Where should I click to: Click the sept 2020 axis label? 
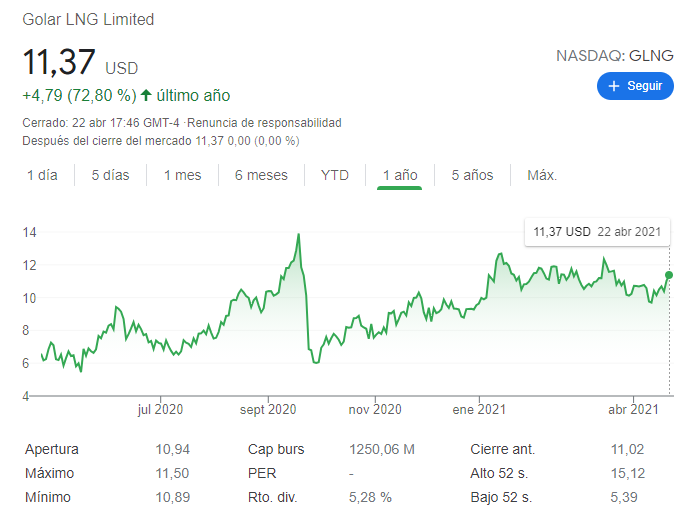(x=268, y=410)
